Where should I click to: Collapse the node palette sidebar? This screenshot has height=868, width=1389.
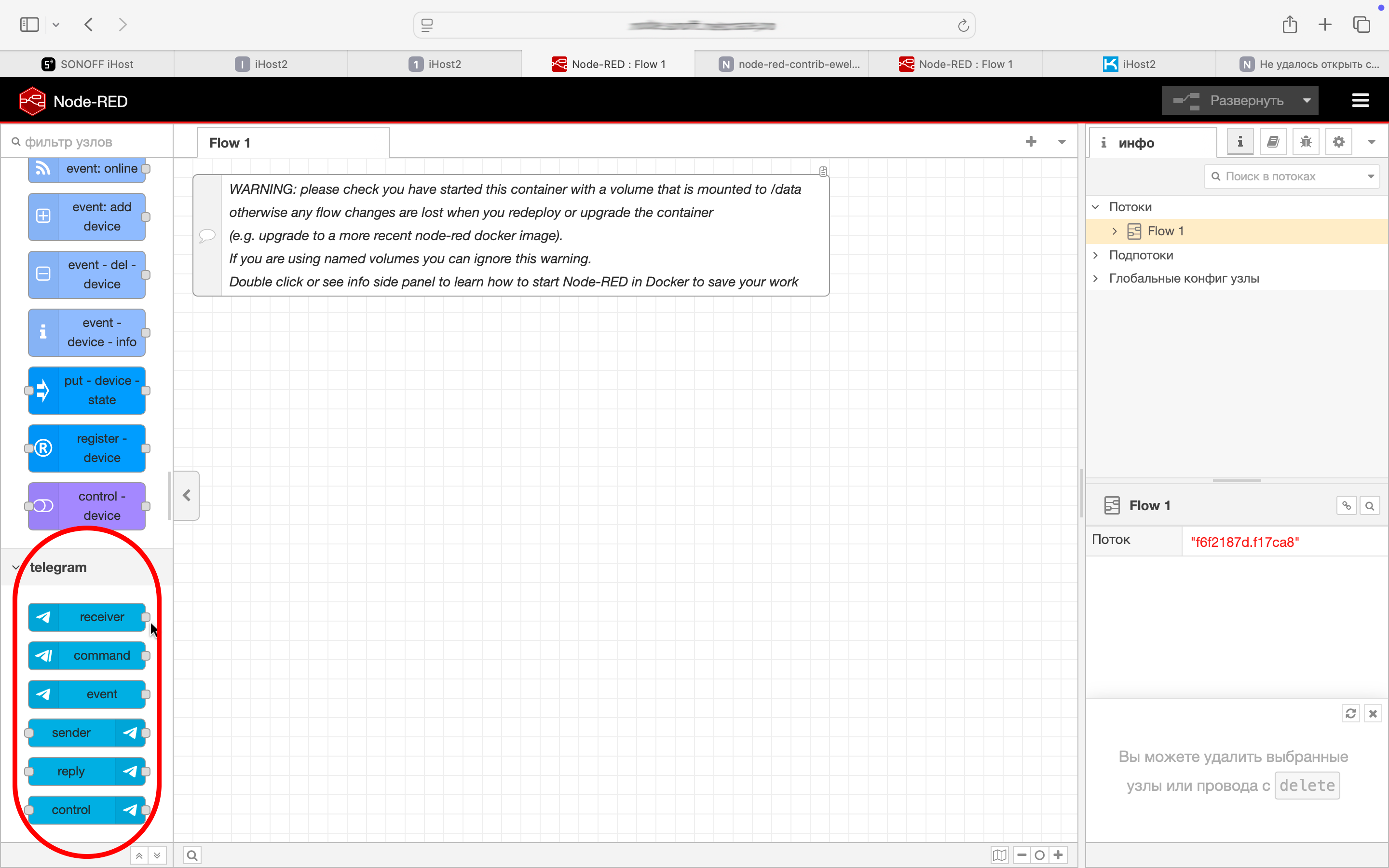pos(187,495)
